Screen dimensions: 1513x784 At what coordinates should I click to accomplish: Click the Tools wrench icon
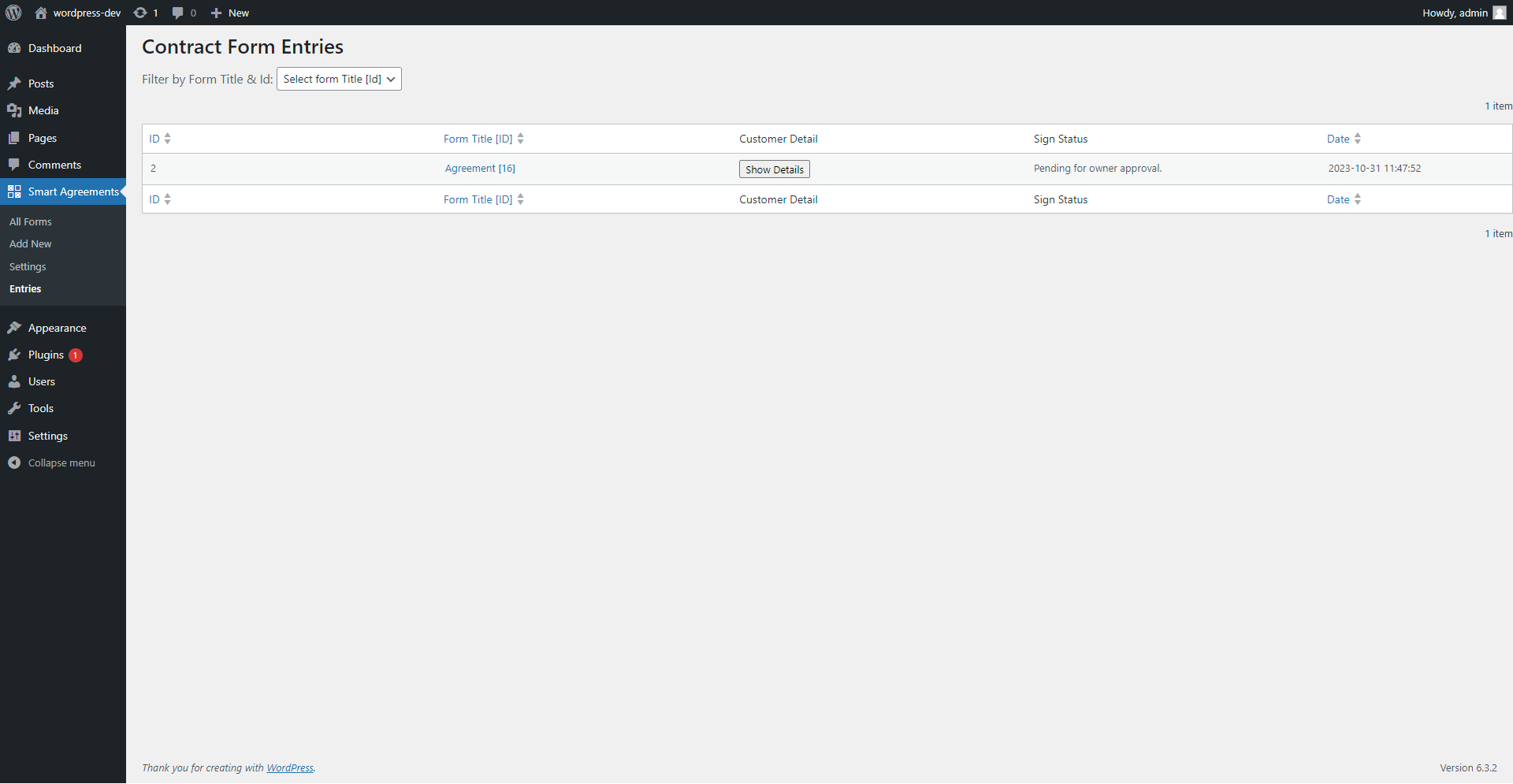(14, 408)
